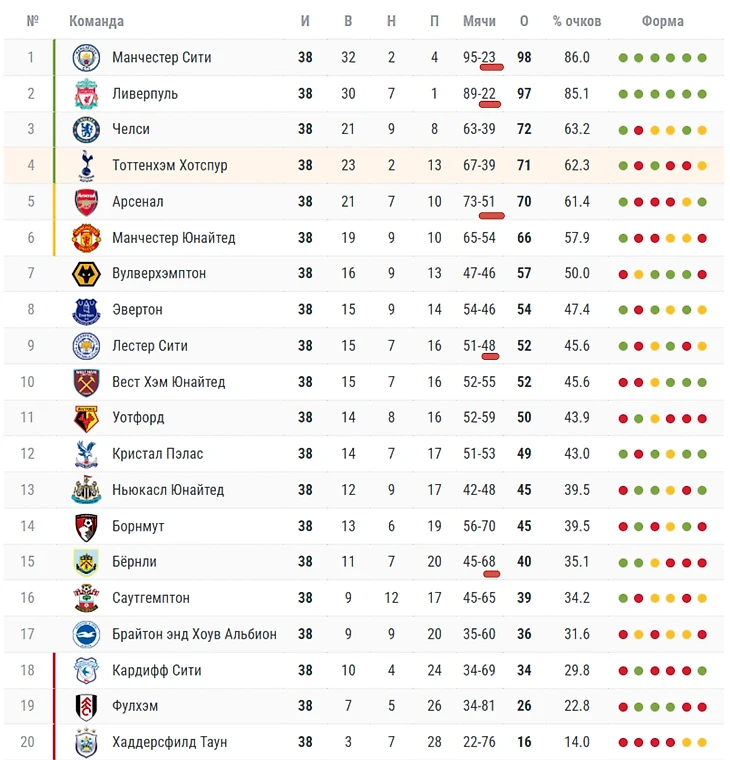Click the Liverpool club crest

click(x=86, y=94)
